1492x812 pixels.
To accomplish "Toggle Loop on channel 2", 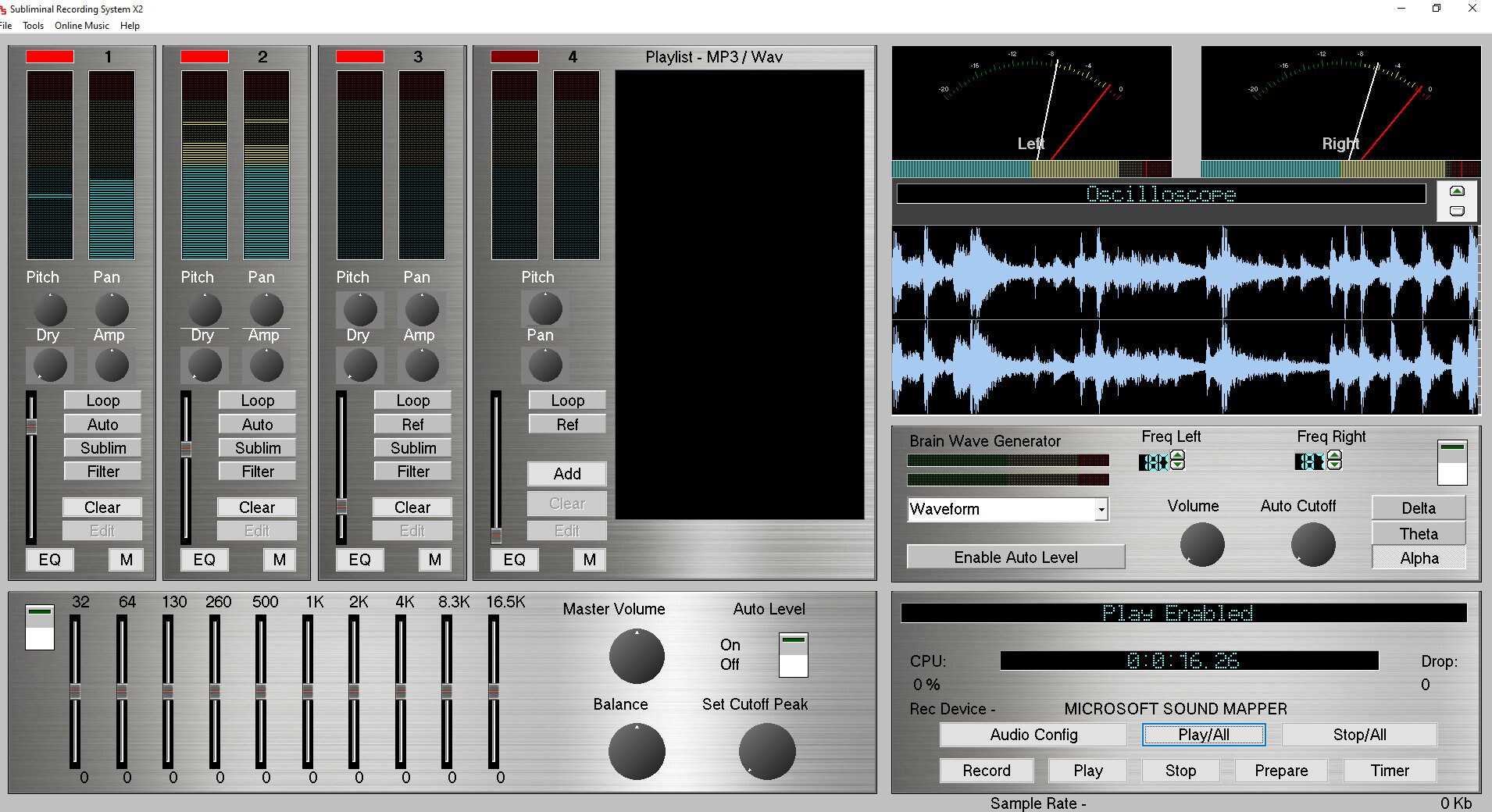I will (257, 401).
